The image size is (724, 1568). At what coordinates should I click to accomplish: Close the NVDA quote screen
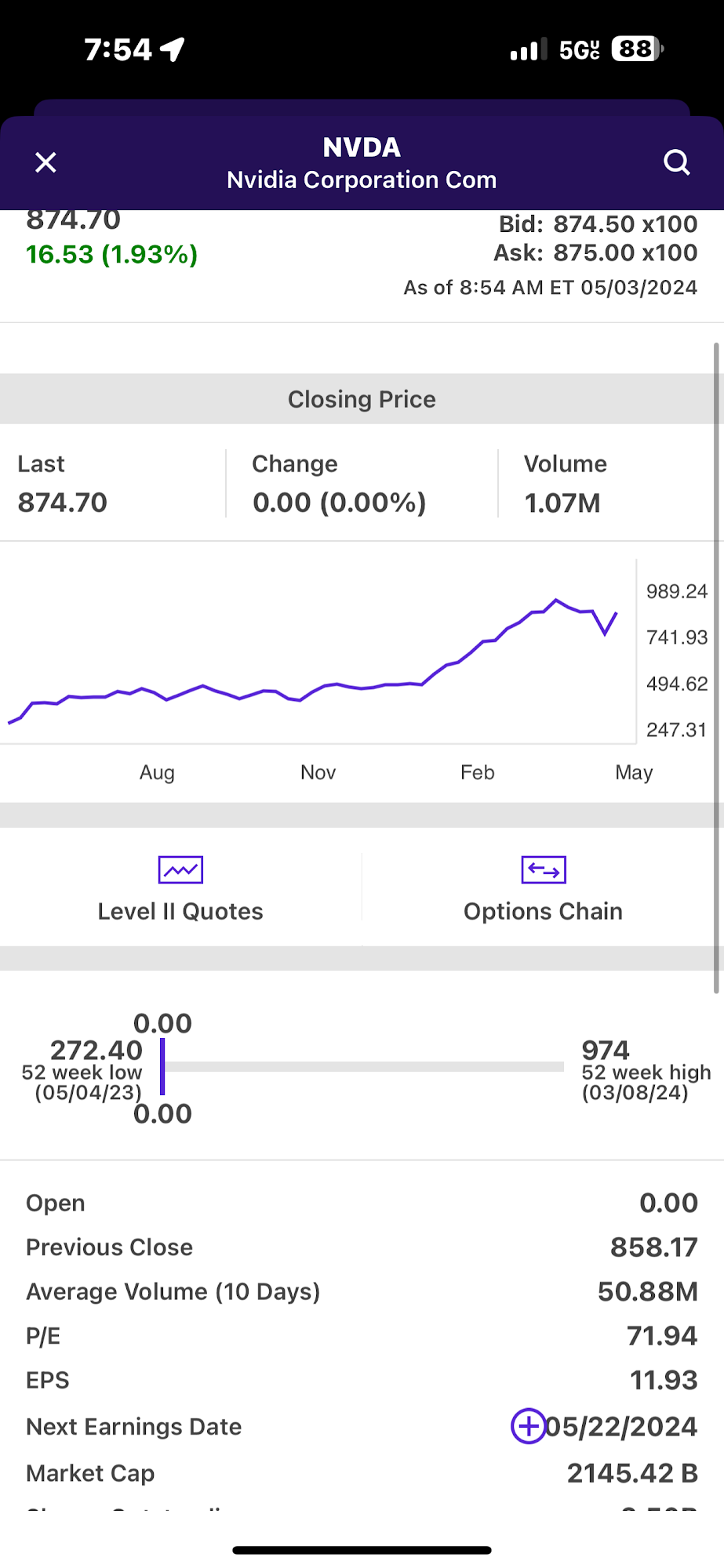pyautogui.click(x=46, y=162)
